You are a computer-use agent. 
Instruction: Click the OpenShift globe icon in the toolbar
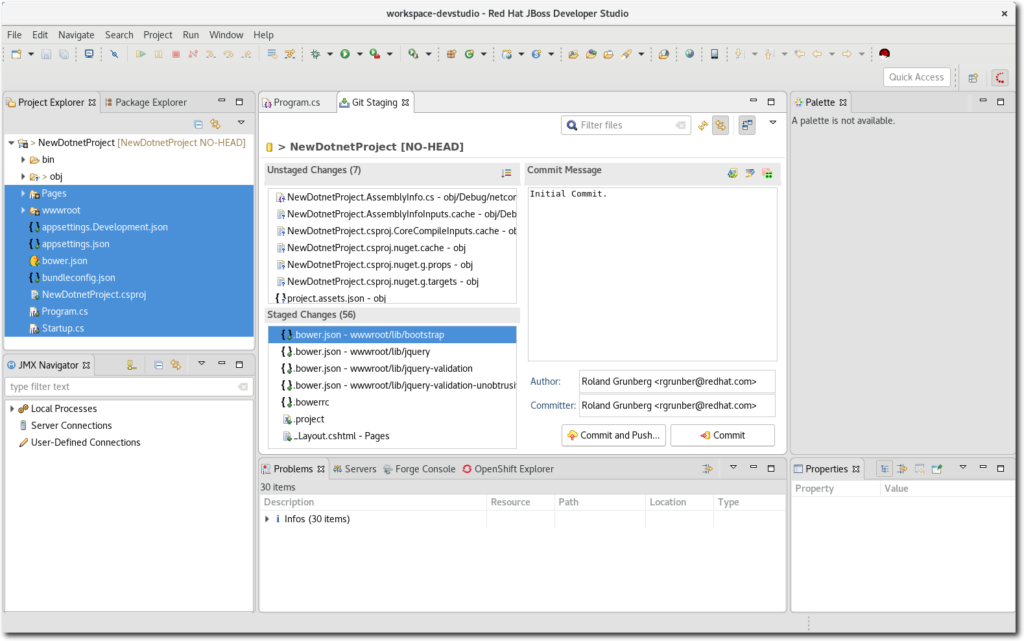(x=688, y=55)
